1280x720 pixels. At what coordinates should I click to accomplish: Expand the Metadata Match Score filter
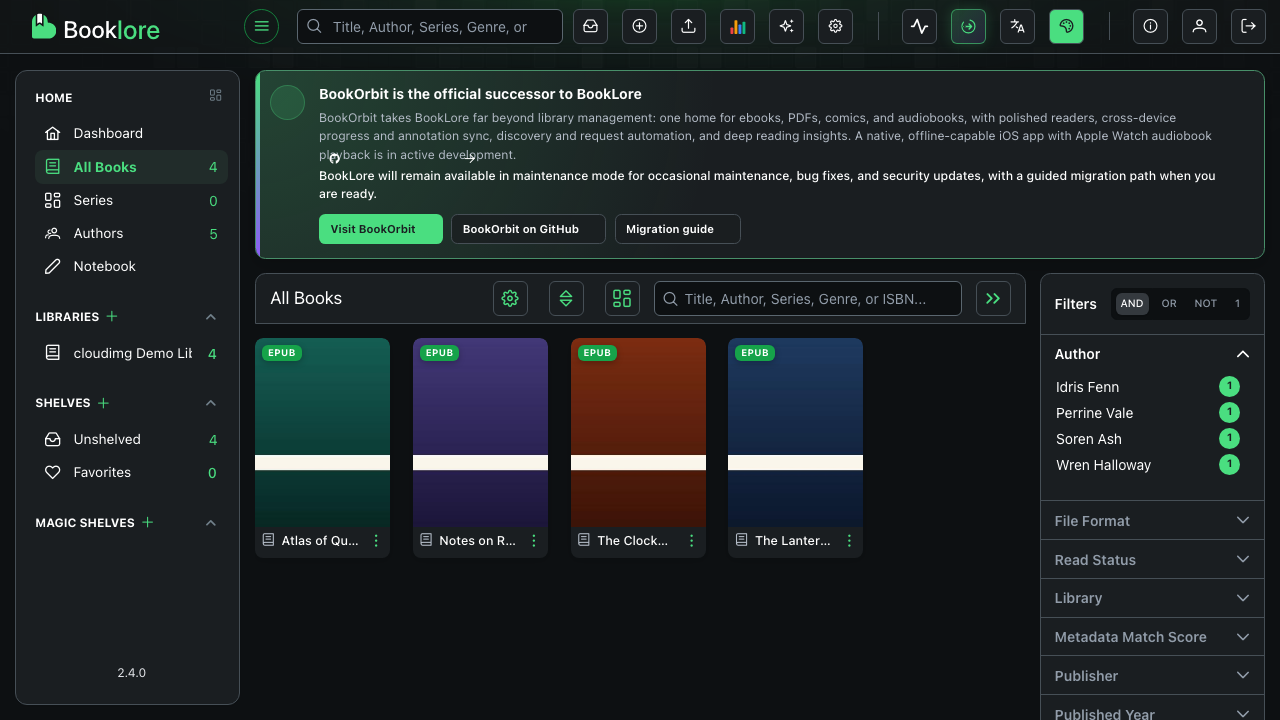pyautogui.click(x=1152, y=637)
